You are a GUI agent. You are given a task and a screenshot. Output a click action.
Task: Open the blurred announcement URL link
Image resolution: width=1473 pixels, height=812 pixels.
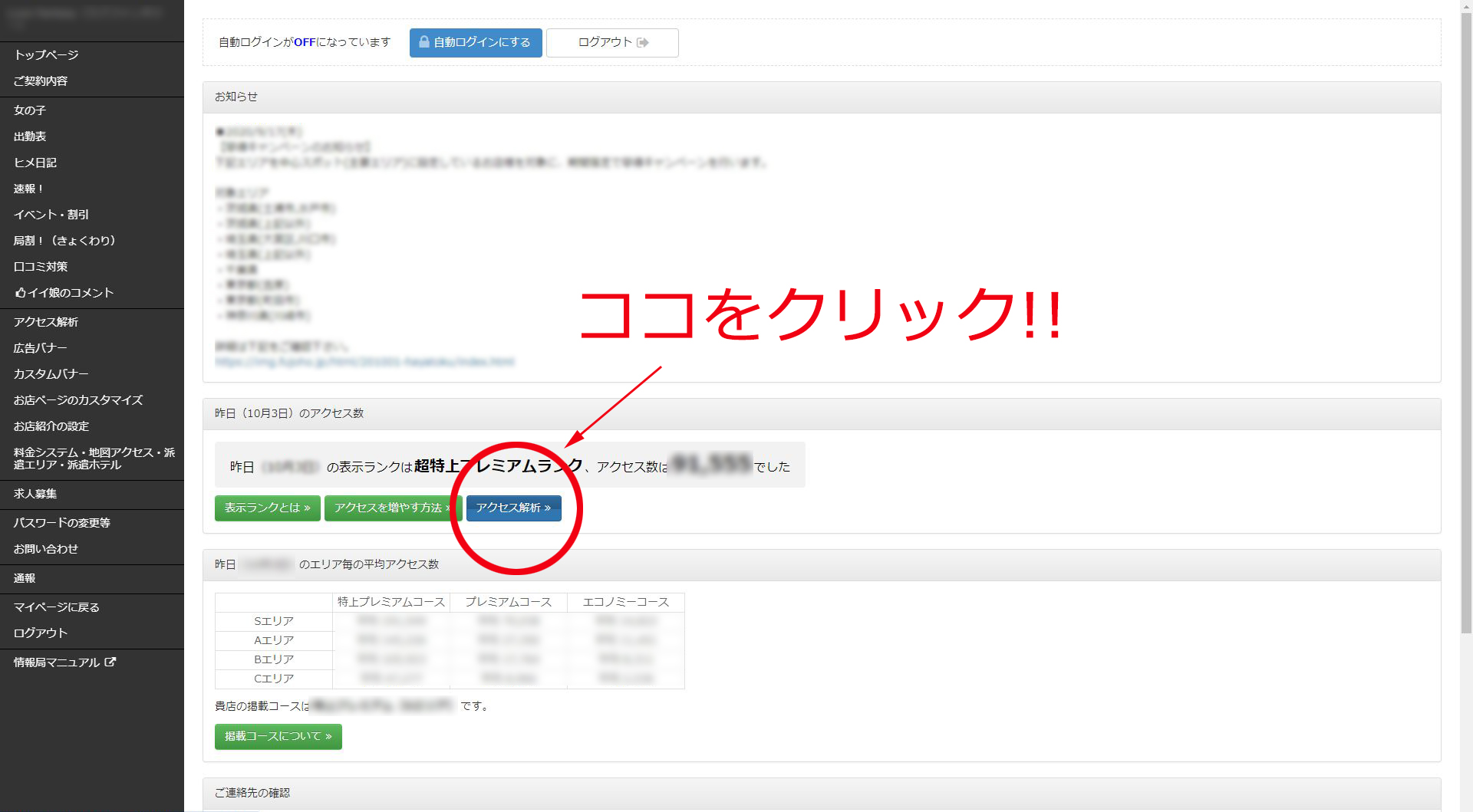click(x=364, y=362)
